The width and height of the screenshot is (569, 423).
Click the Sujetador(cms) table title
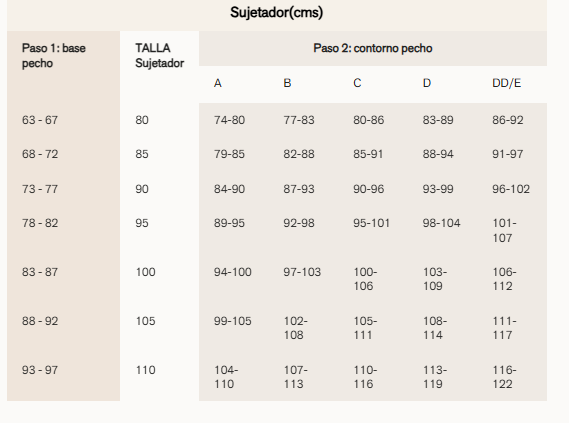(277, 13)
